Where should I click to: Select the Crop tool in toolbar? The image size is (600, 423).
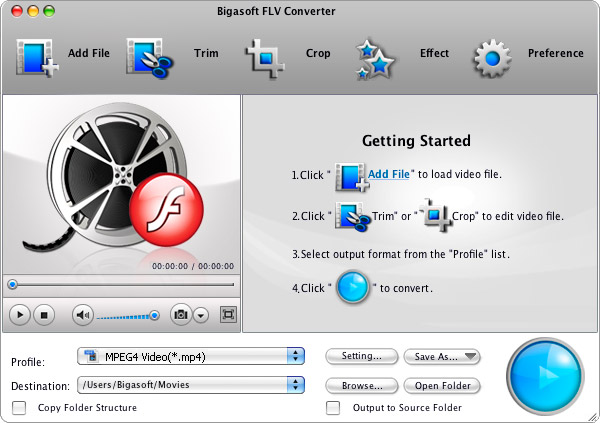coord(265,59)
